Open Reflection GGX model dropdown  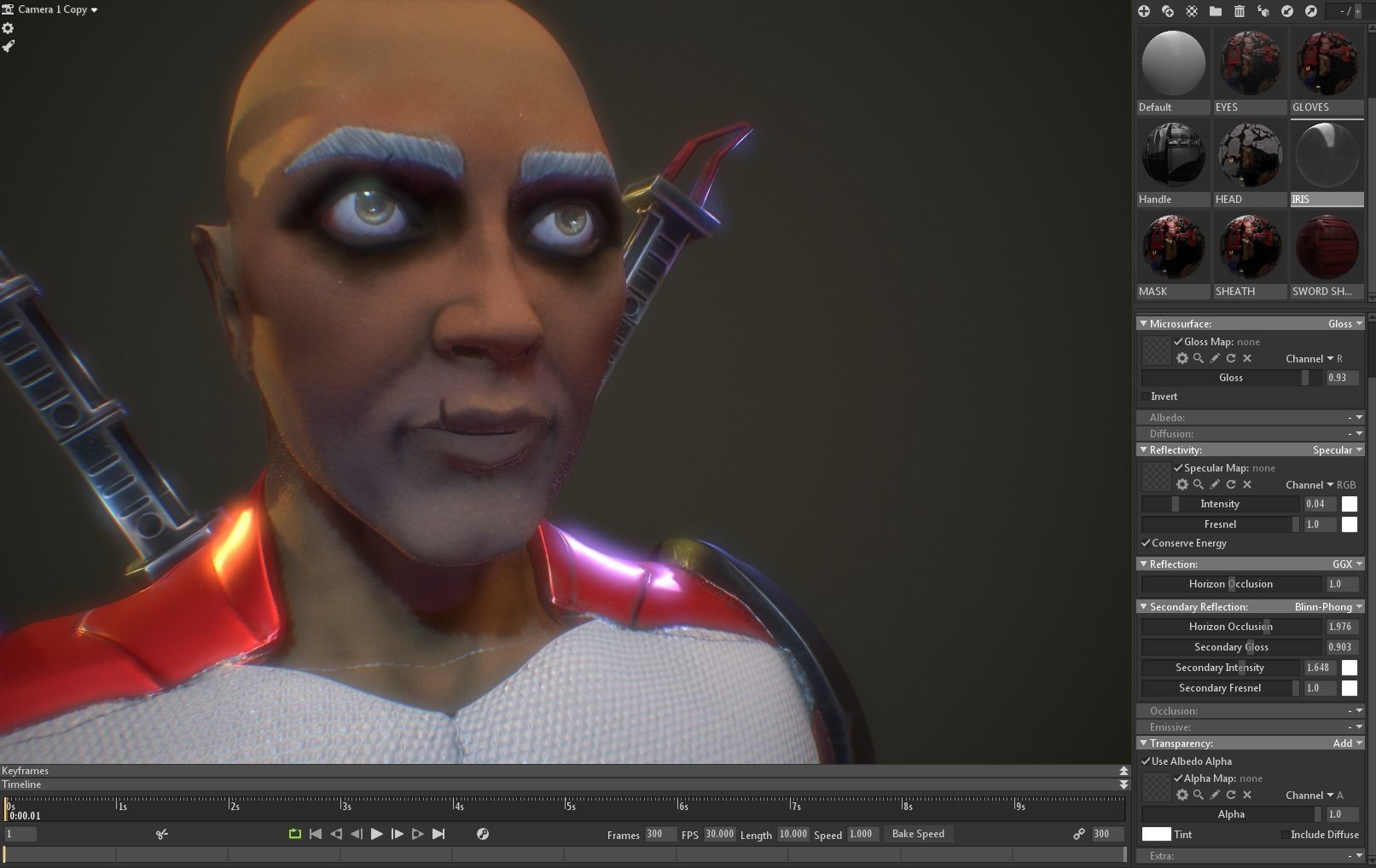1348,564
